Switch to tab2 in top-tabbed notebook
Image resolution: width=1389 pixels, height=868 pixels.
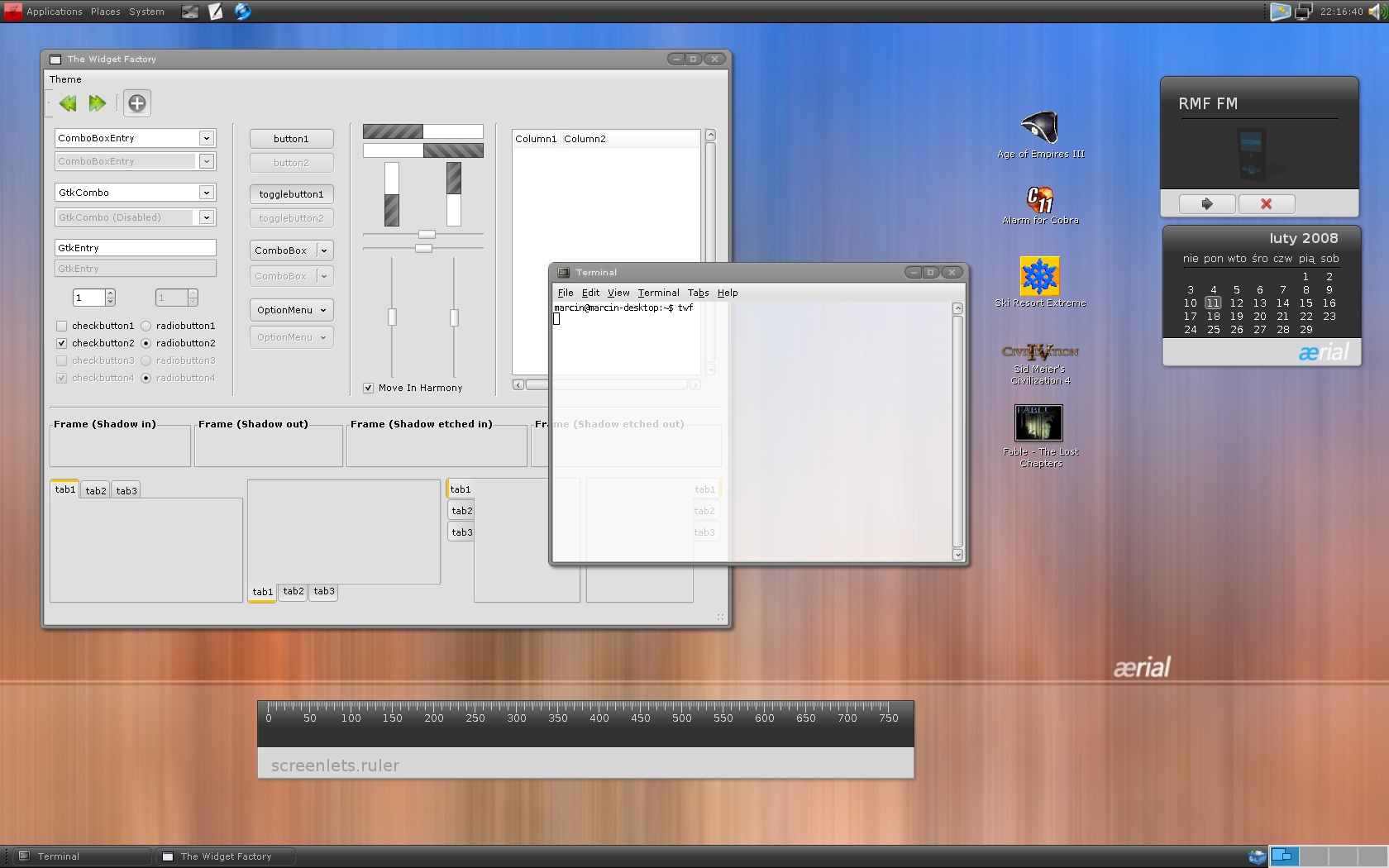(96, 490)
